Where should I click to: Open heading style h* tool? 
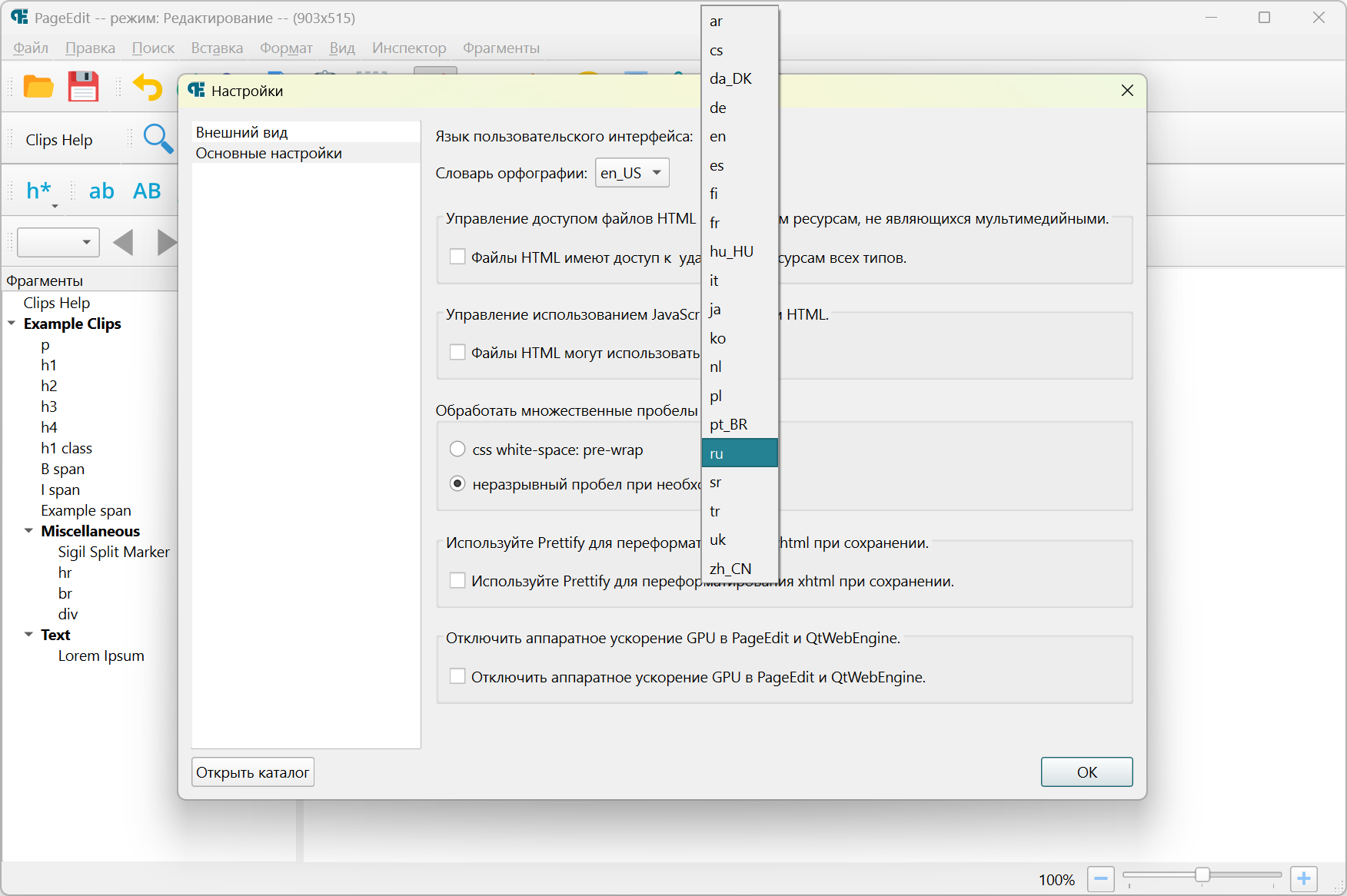click(38, 191)
